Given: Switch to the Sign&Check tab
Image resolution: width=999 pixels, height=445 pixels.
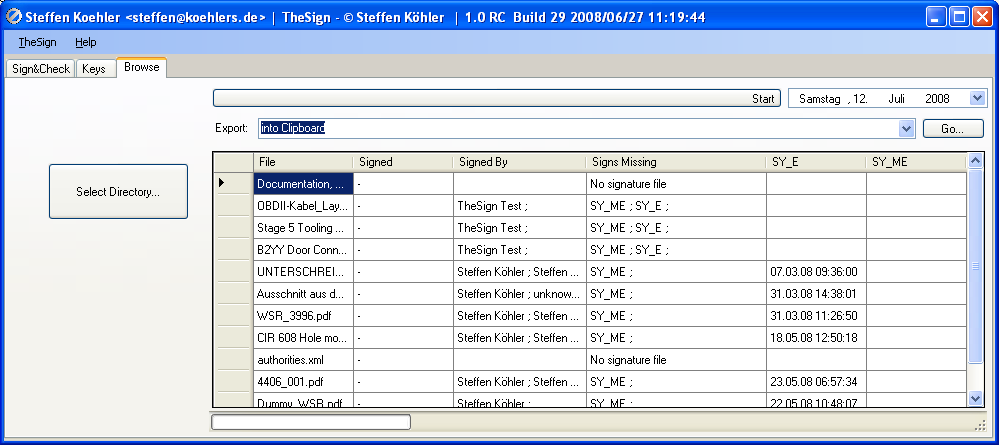Looking at the screenshot, I should (x=41, y=69).
